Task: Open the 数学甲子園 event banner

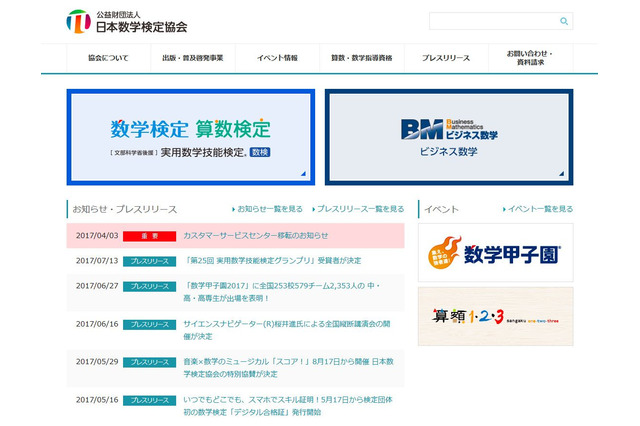Action: tap(496, 253)
